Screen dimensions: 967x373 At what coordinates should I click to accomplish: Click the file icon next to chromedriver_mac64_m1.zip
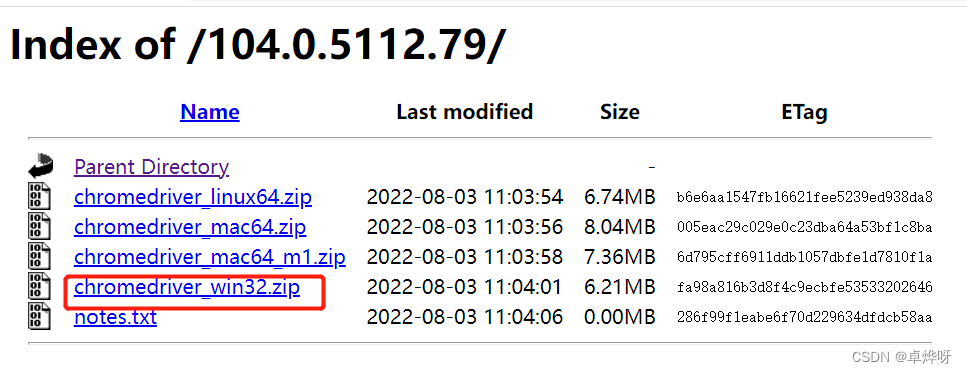pos(39,256)
